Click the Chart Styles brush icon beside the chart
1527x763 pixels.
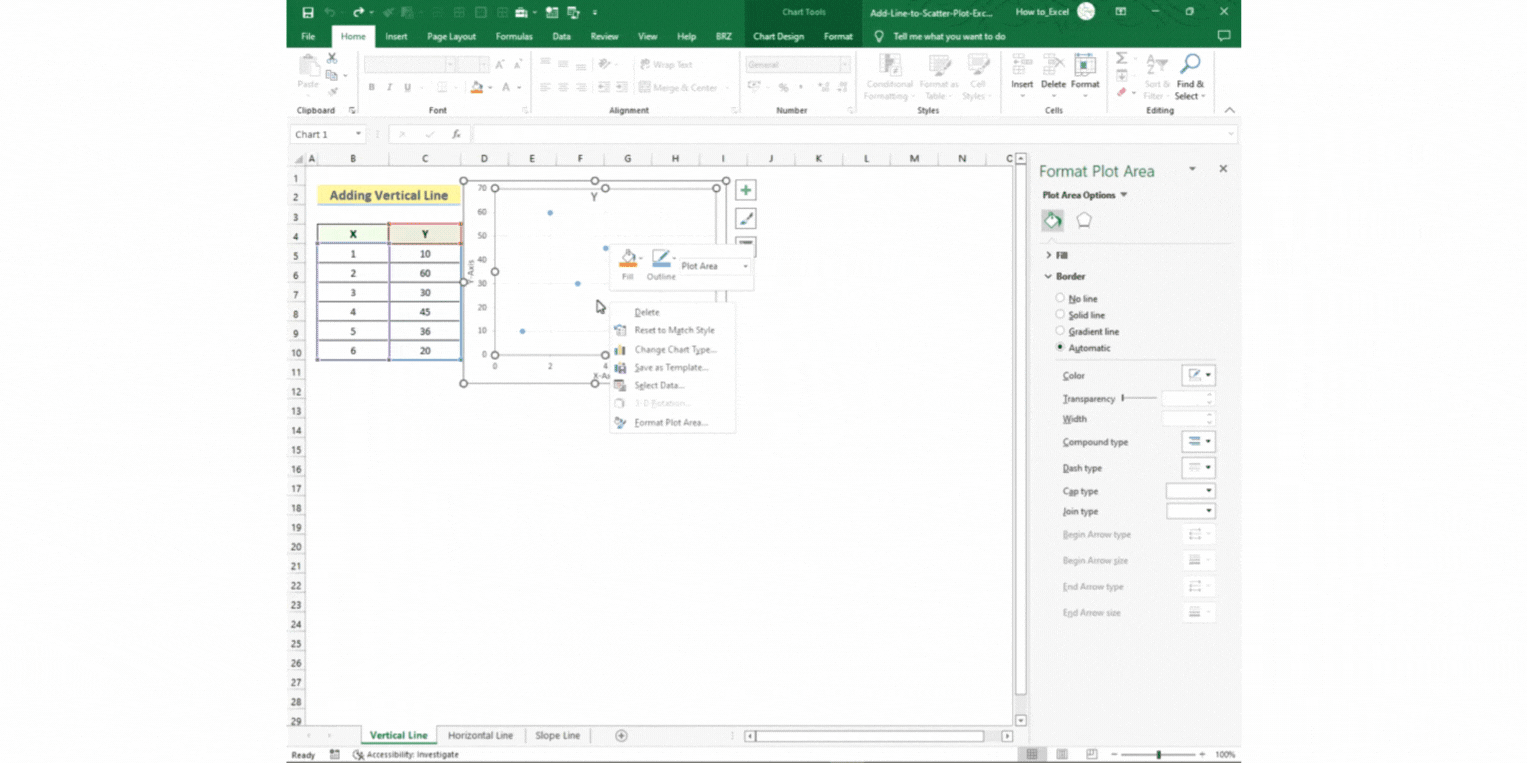point(744,218)
